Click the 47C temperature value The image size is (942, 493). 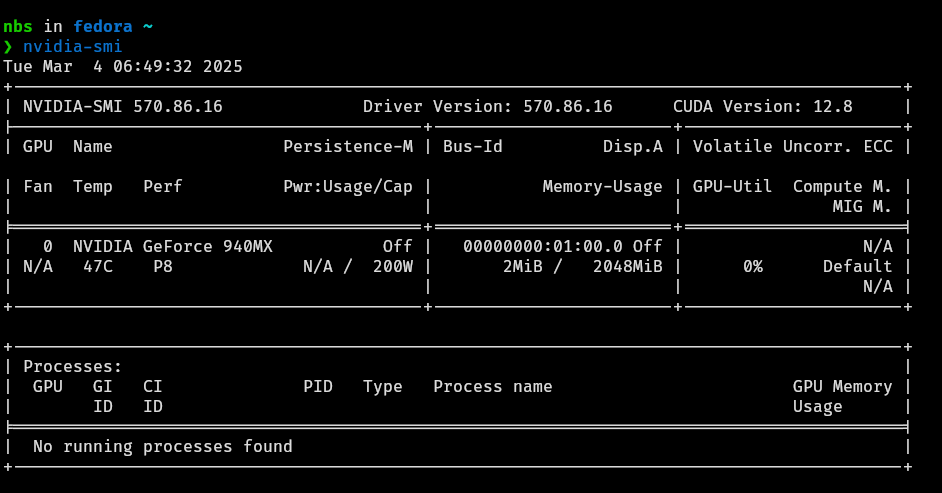(x=98, y=266)
